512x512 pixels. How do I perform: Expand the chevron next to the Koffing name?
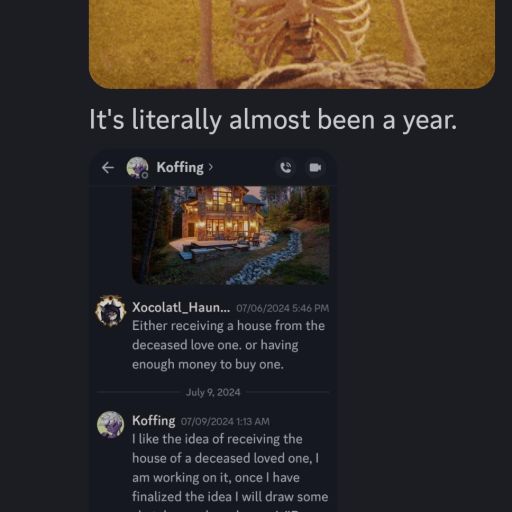point(210,167)
